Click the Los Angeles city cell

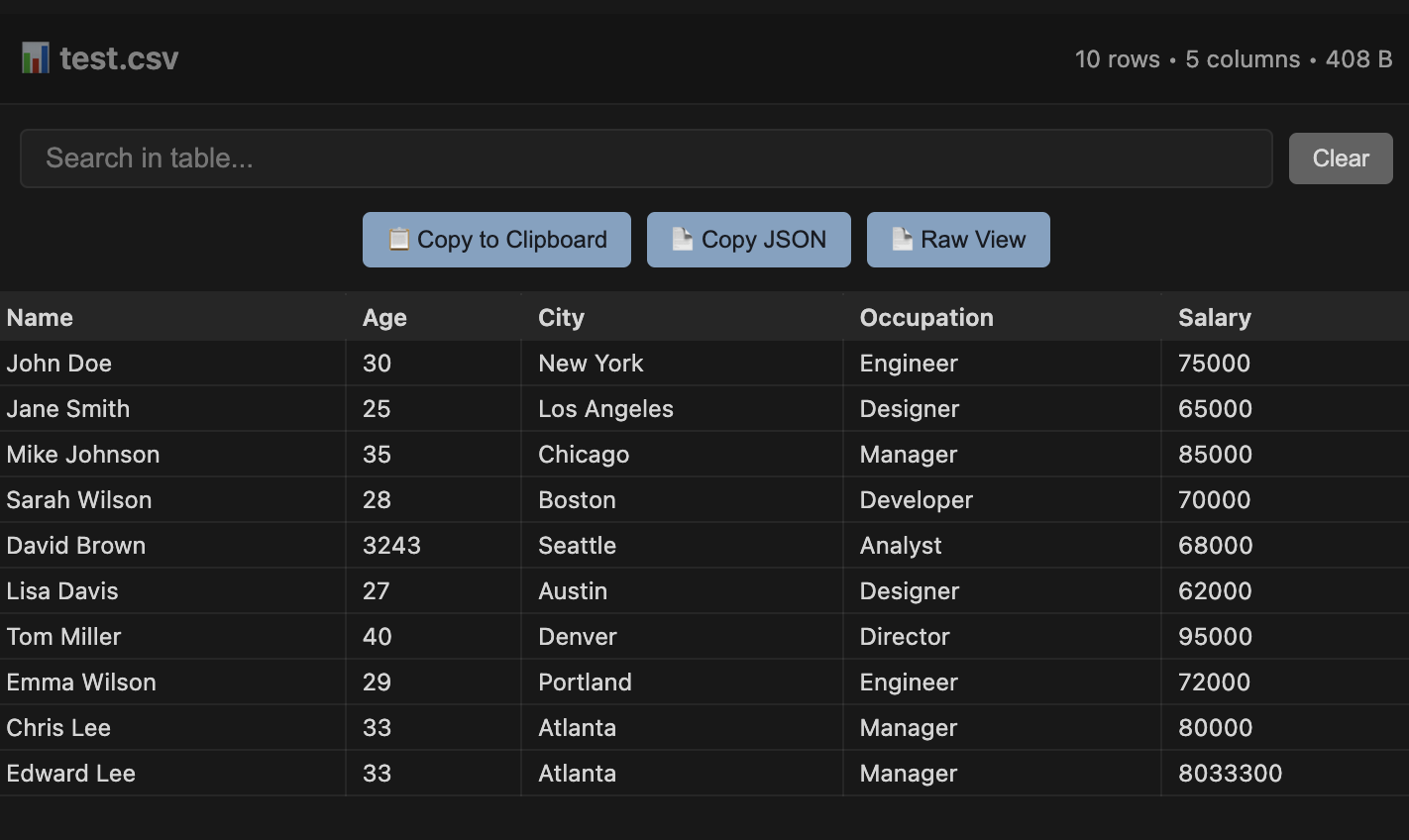coord(605,409)
